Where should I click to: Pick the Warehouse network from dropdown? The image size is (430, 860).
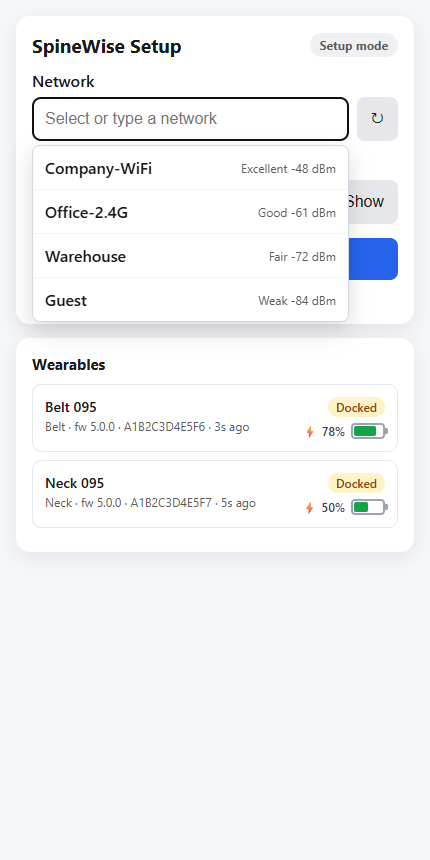click(x=190, y=256)
